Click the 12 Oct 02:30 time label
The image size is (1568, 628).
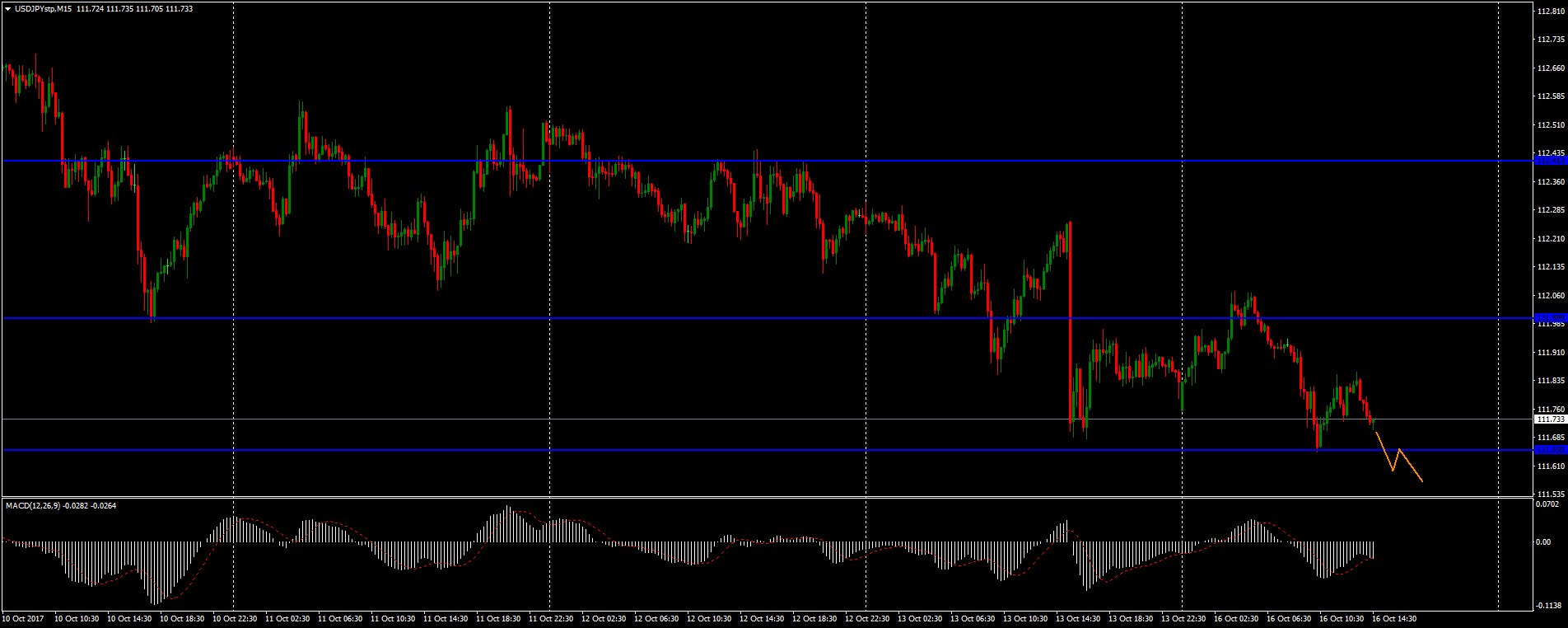click(x=604, y=618)
